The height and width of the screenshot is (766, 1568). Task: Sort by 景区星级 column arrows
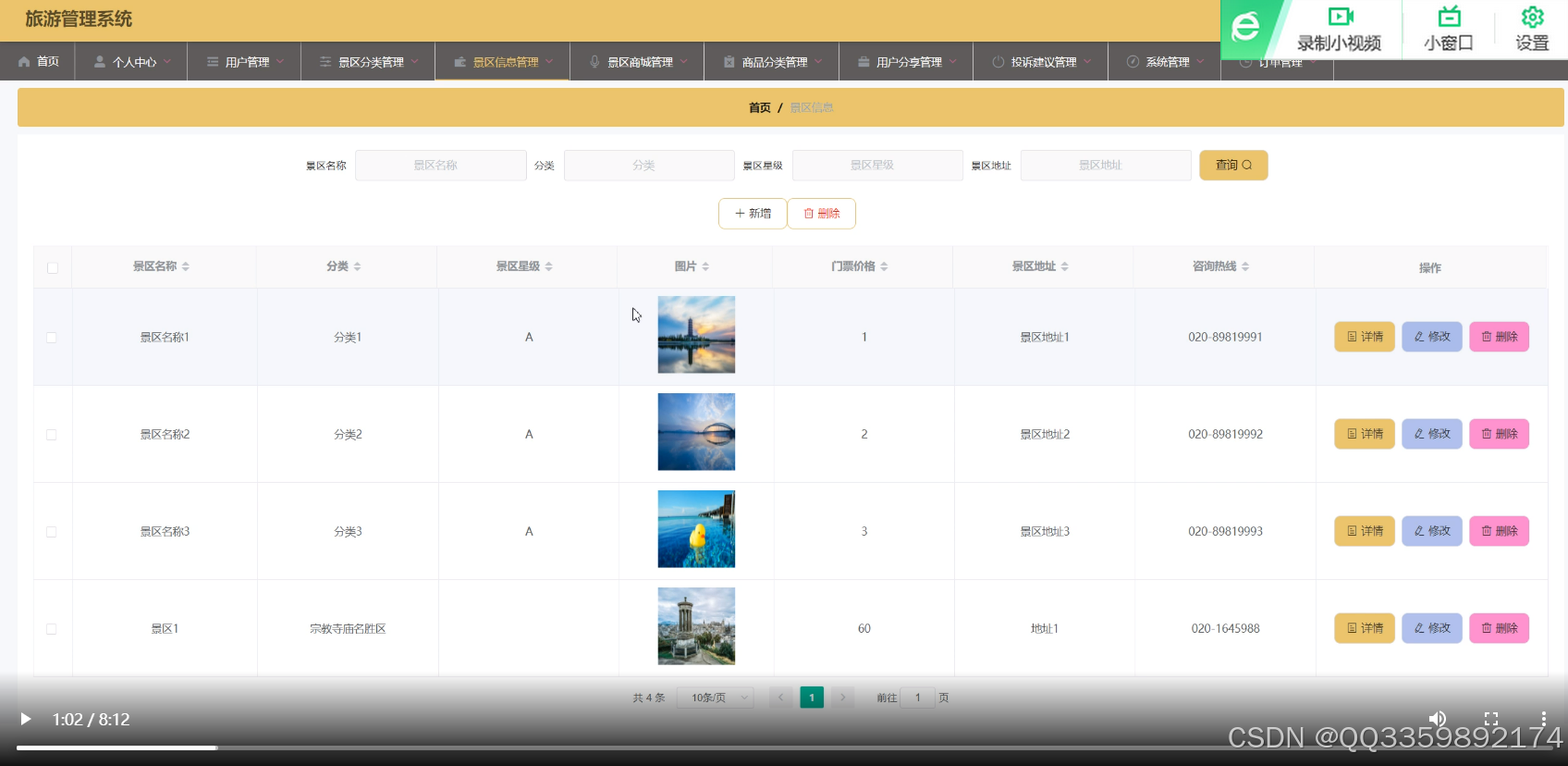pos(549,266)
